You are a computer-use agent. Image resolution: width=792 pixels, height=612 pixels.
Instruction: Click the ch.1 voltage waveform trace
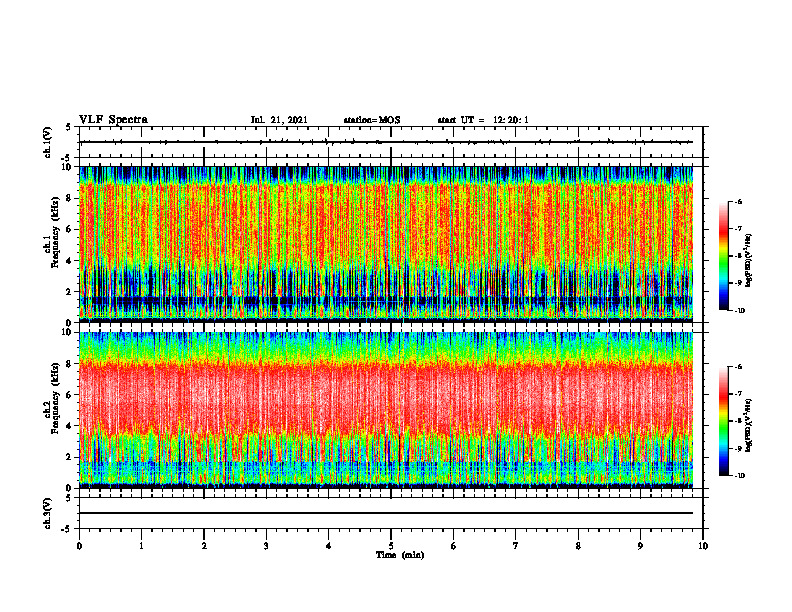coord(386,142)
